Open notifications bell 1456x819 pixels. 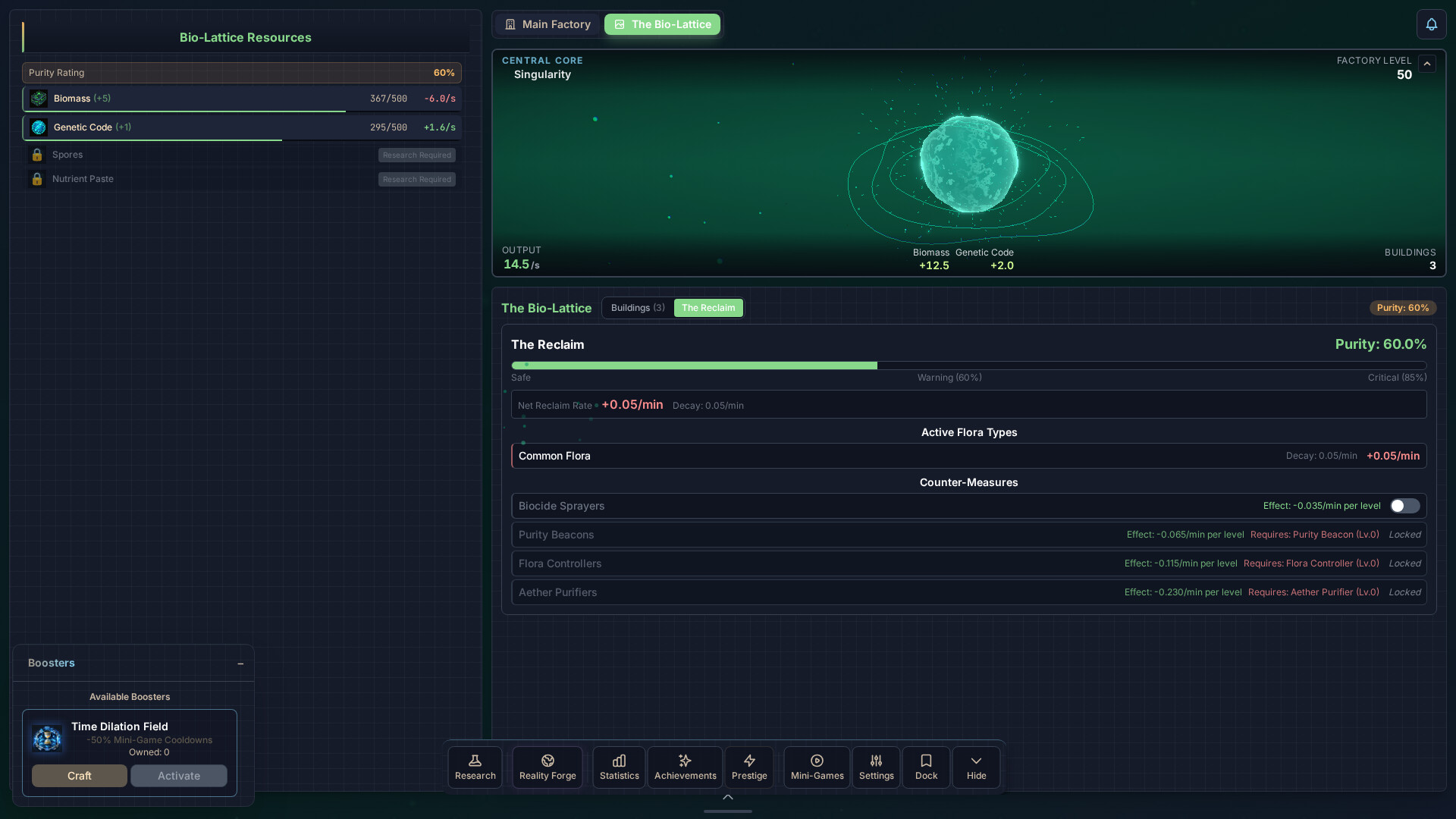[1431, 24]
